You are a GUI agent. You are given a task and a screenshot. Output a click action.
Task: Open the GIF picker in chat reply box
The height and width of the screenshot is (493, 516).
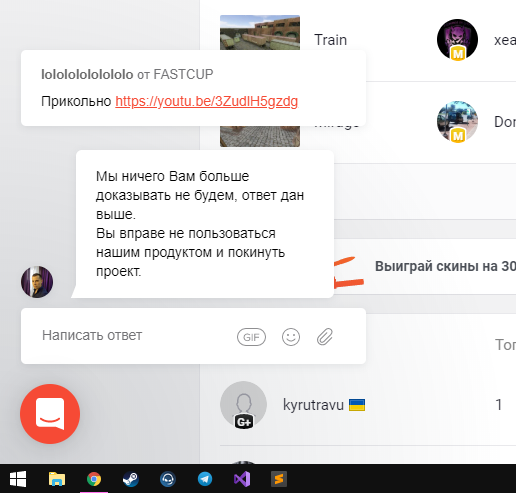[x=251, y=337]
